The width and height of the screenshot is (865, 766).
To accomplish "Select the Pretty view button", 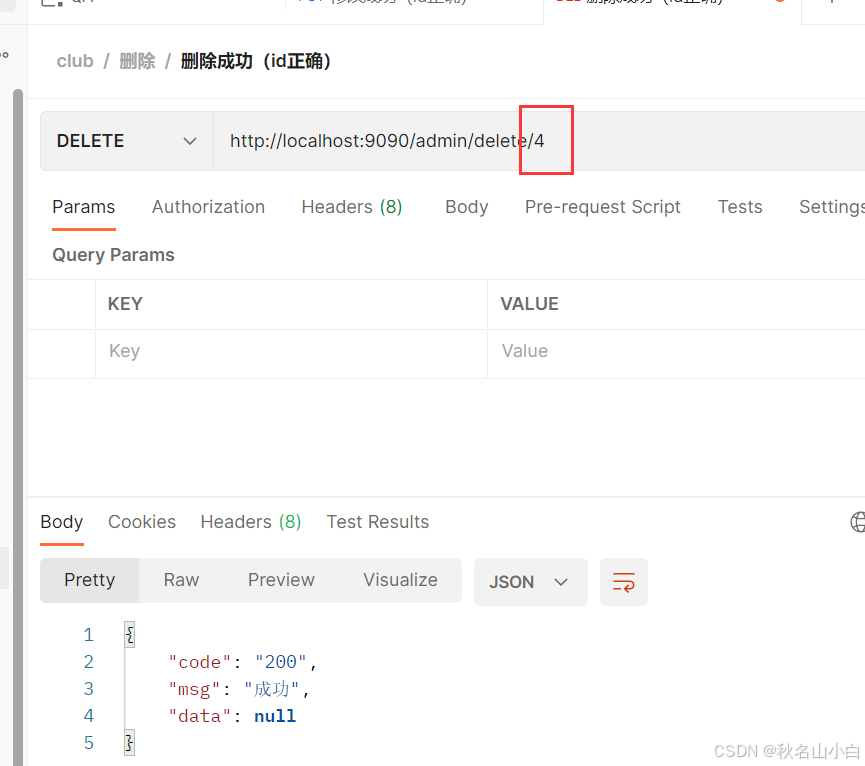I will [89, 580].
